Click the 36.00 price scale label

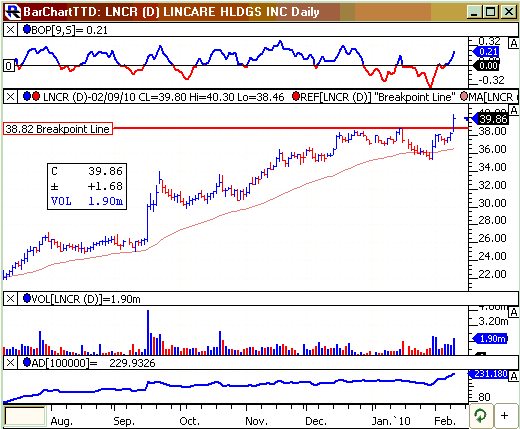click(492, 149)
